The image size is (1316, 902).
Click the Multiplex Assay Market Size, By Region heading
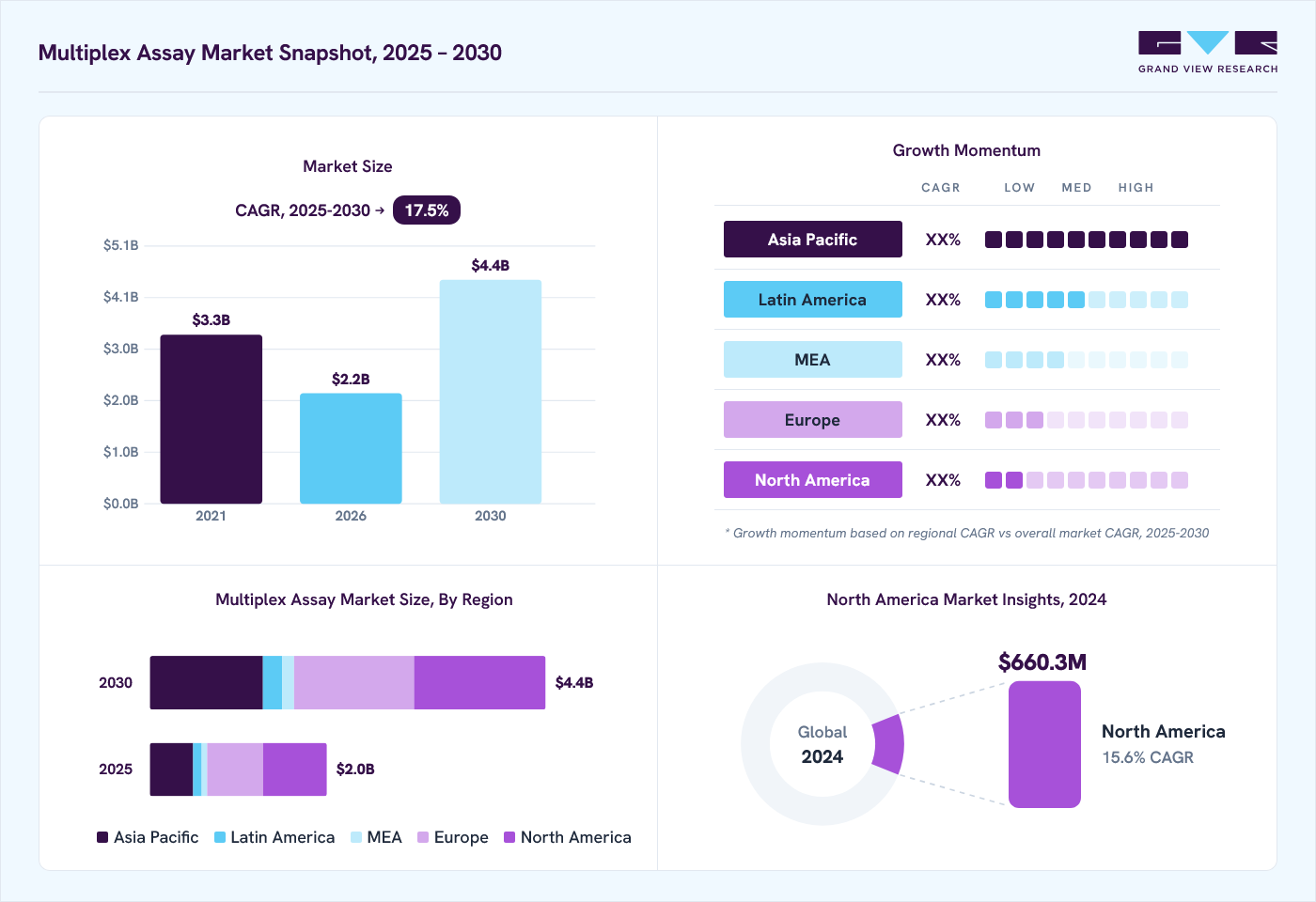pos(364,599)
